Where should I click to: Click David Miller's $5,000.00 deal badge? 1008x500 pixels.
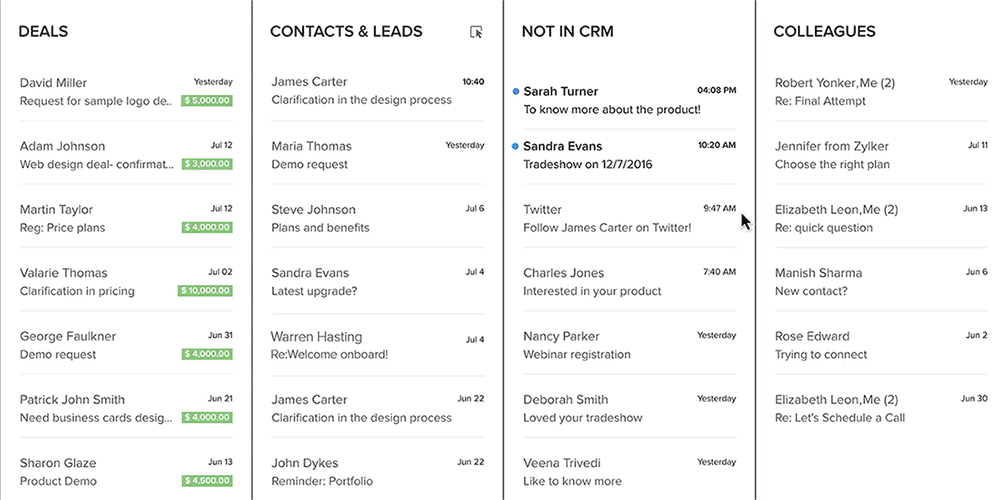coord(207,101)
